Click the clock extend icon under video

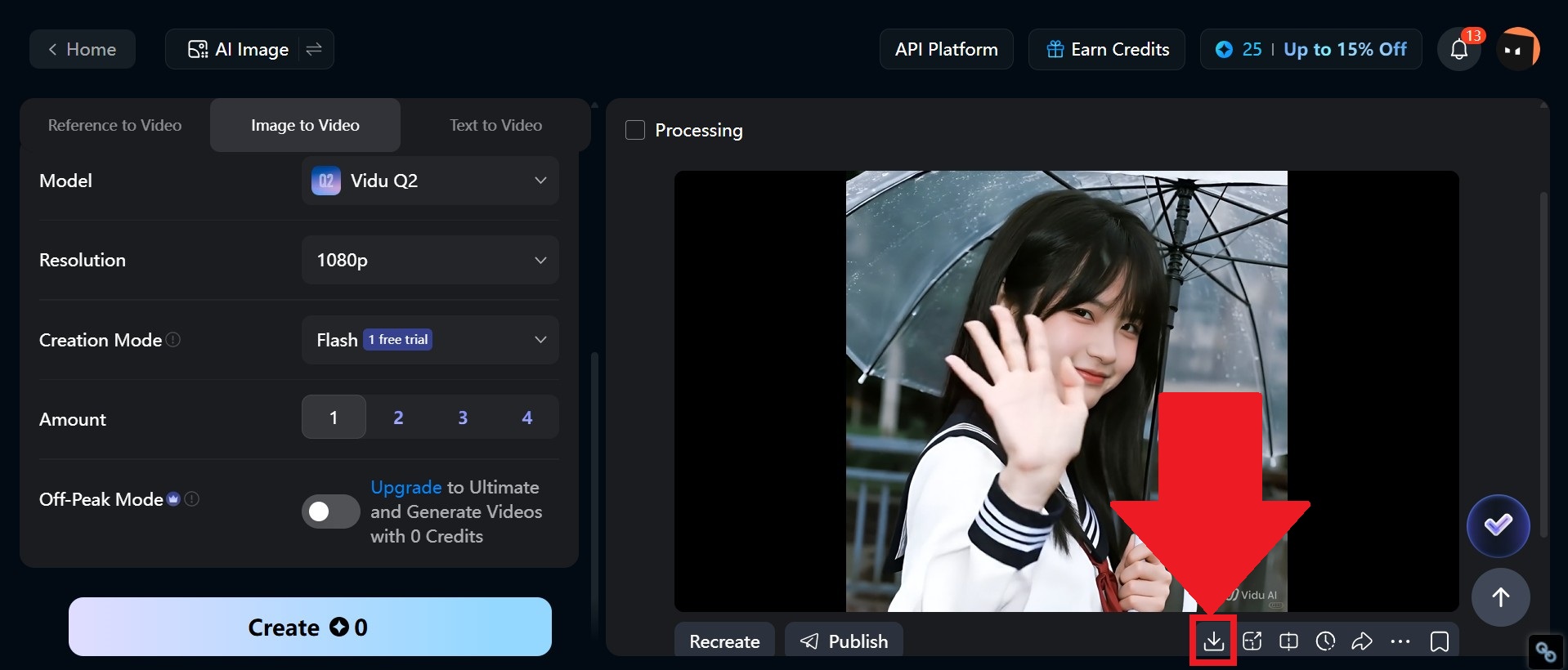click(x=1325, y=641)
